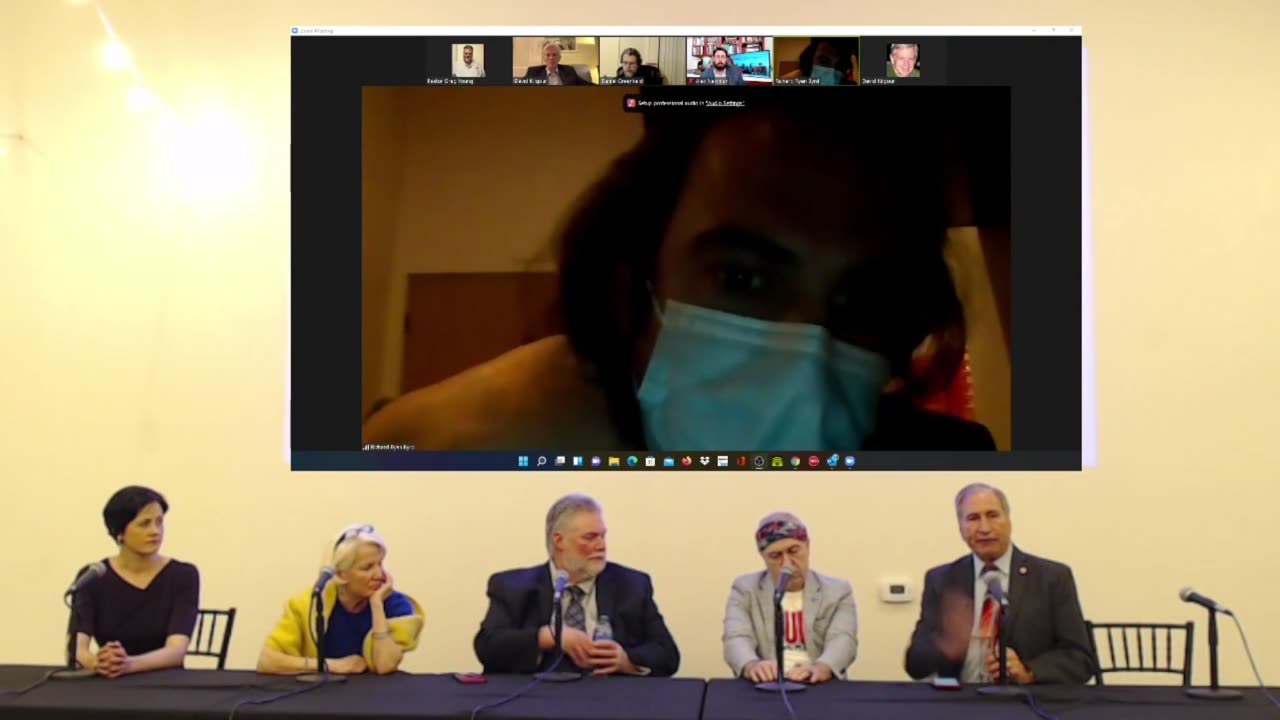Click 'Setup professional audio in' banner text
This screenshot has height=720, width=1280.
tap(671, 103)
